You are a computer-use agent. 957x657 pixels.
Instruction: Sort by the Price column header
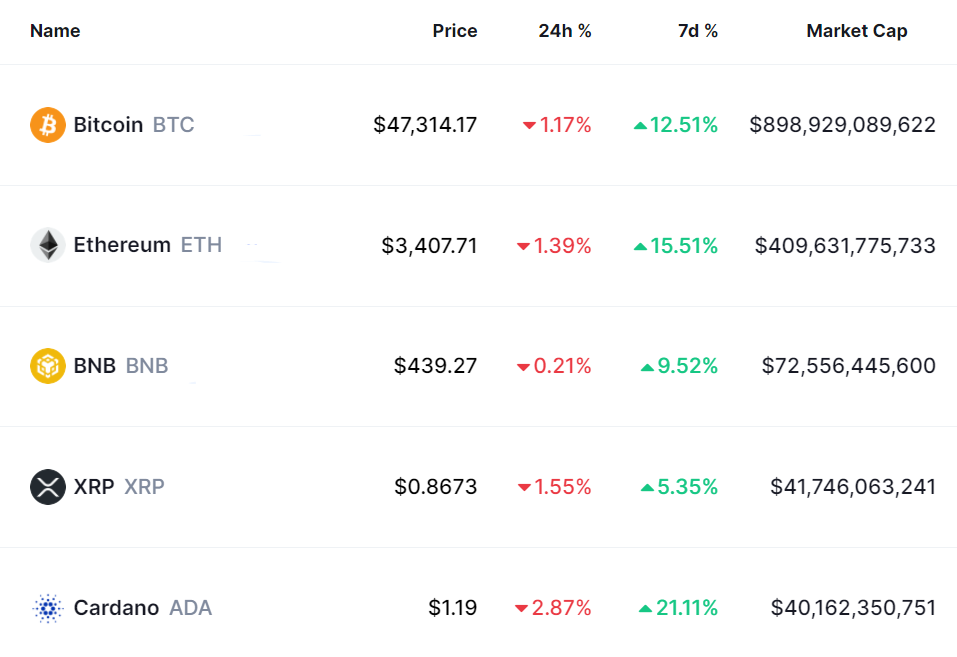454,31
